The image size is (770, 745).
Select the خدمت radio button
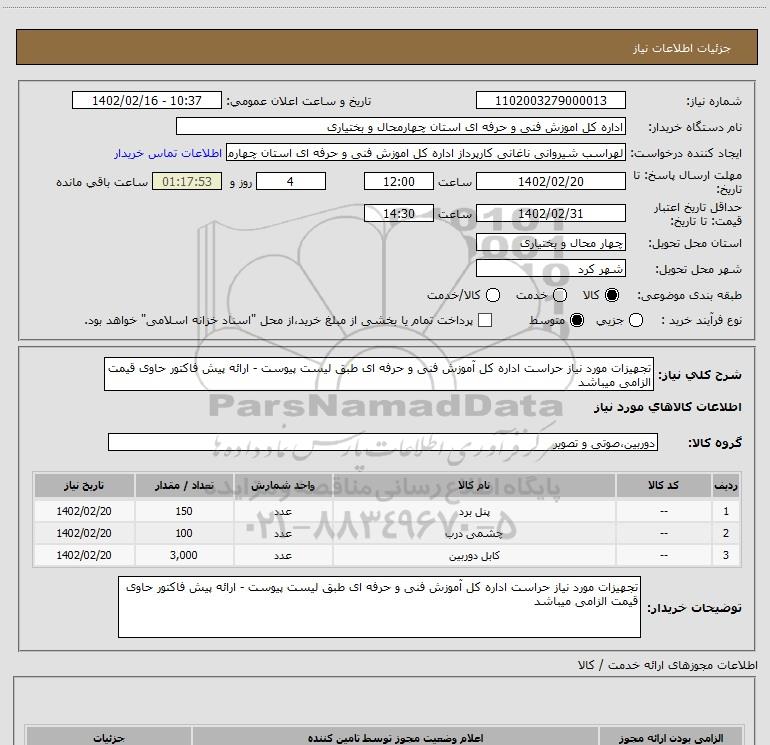tap(560, 295)
